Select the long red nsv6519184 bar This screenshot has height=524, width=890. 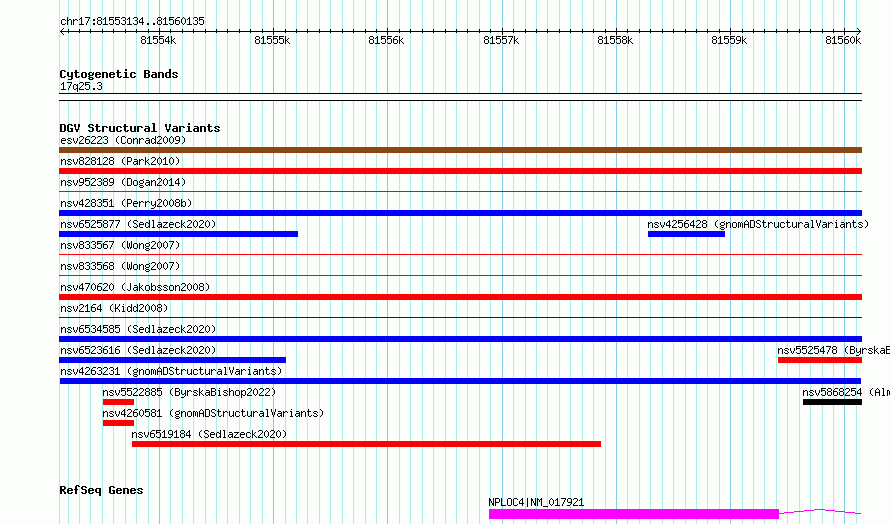pyautogui.click(x=366, y=444)
